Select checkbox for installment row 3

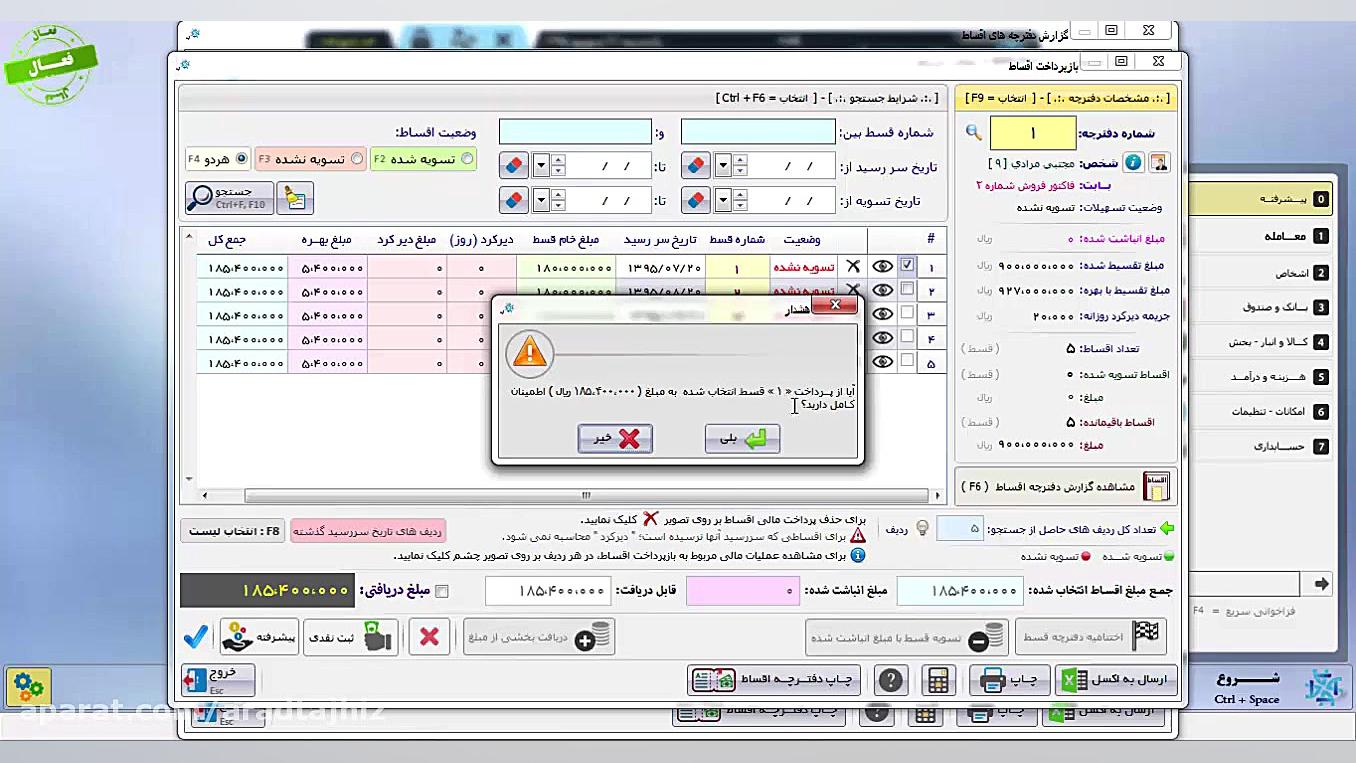(907, 314)
